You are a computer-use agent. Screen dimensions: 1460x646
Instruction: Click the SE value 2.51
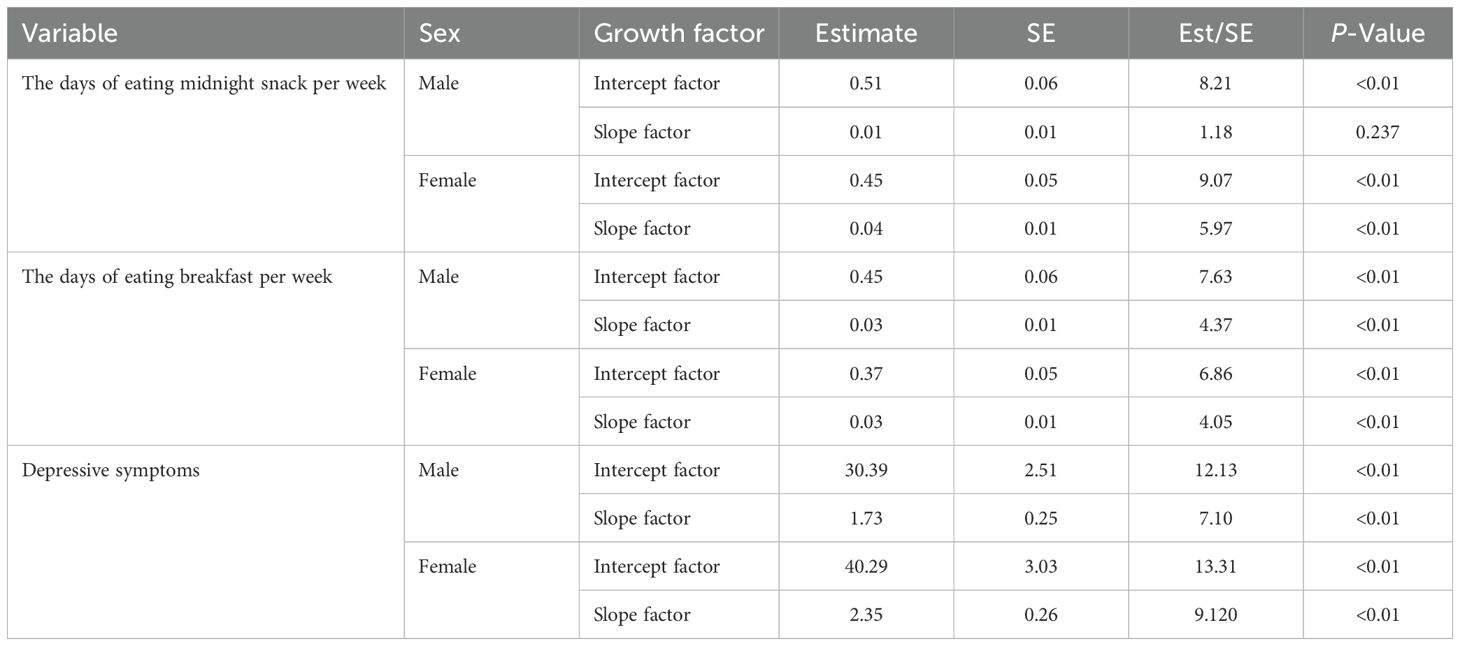coord(1041,470)
